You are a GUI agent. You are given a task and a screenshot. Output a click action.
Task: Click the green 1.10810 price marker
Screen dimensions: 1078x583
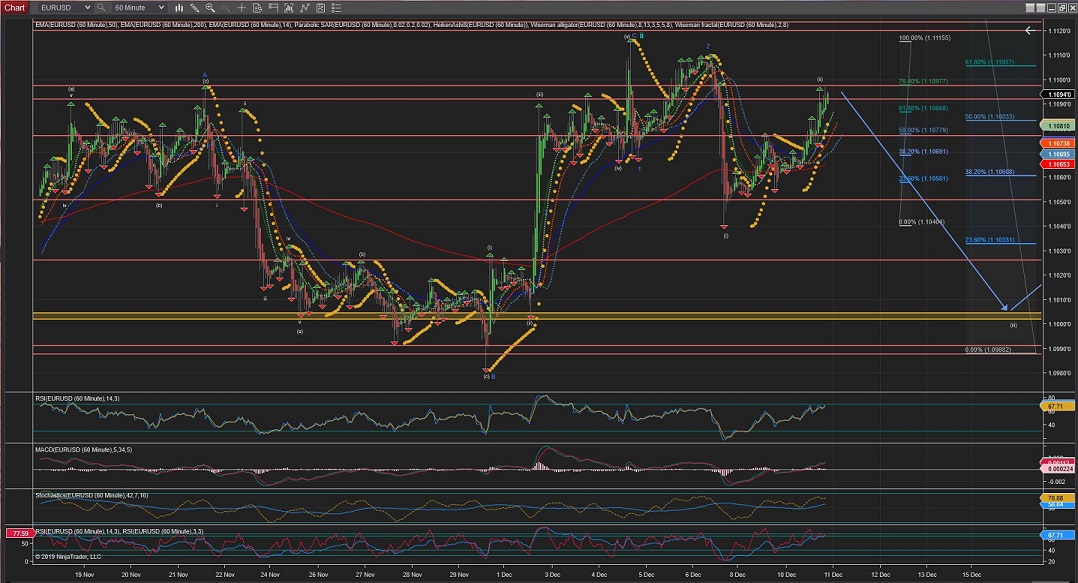[x=1059, y=126]
